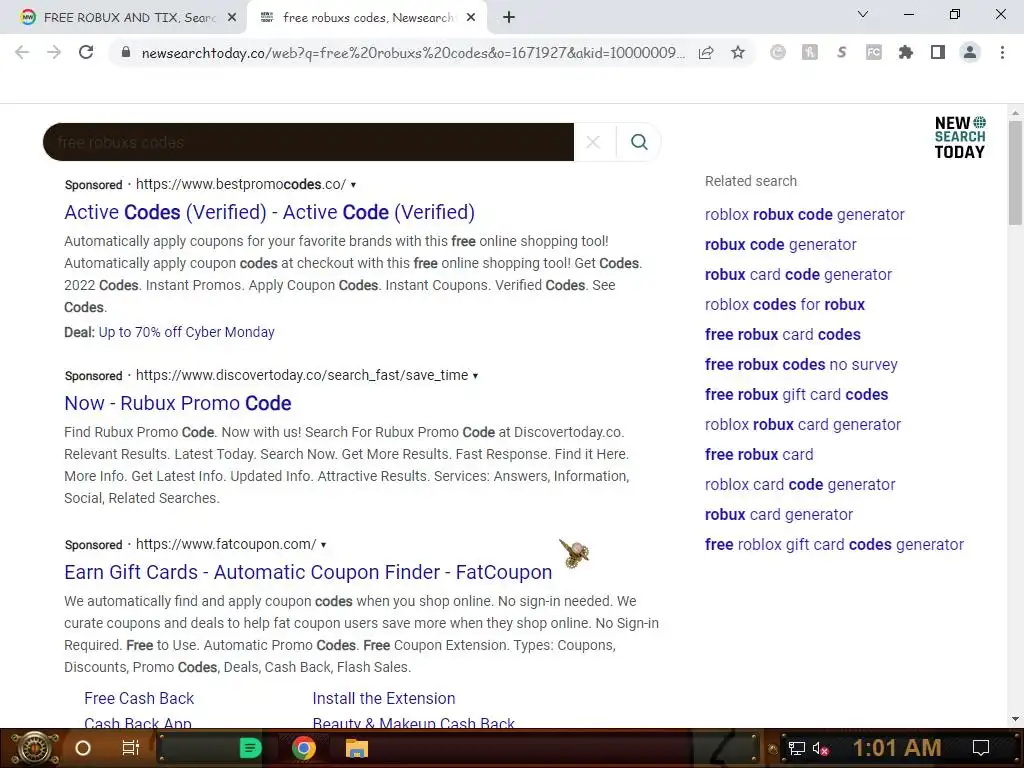The image size is (1024, 768).
Task: Share this page icon
Action: click(706, 52)
